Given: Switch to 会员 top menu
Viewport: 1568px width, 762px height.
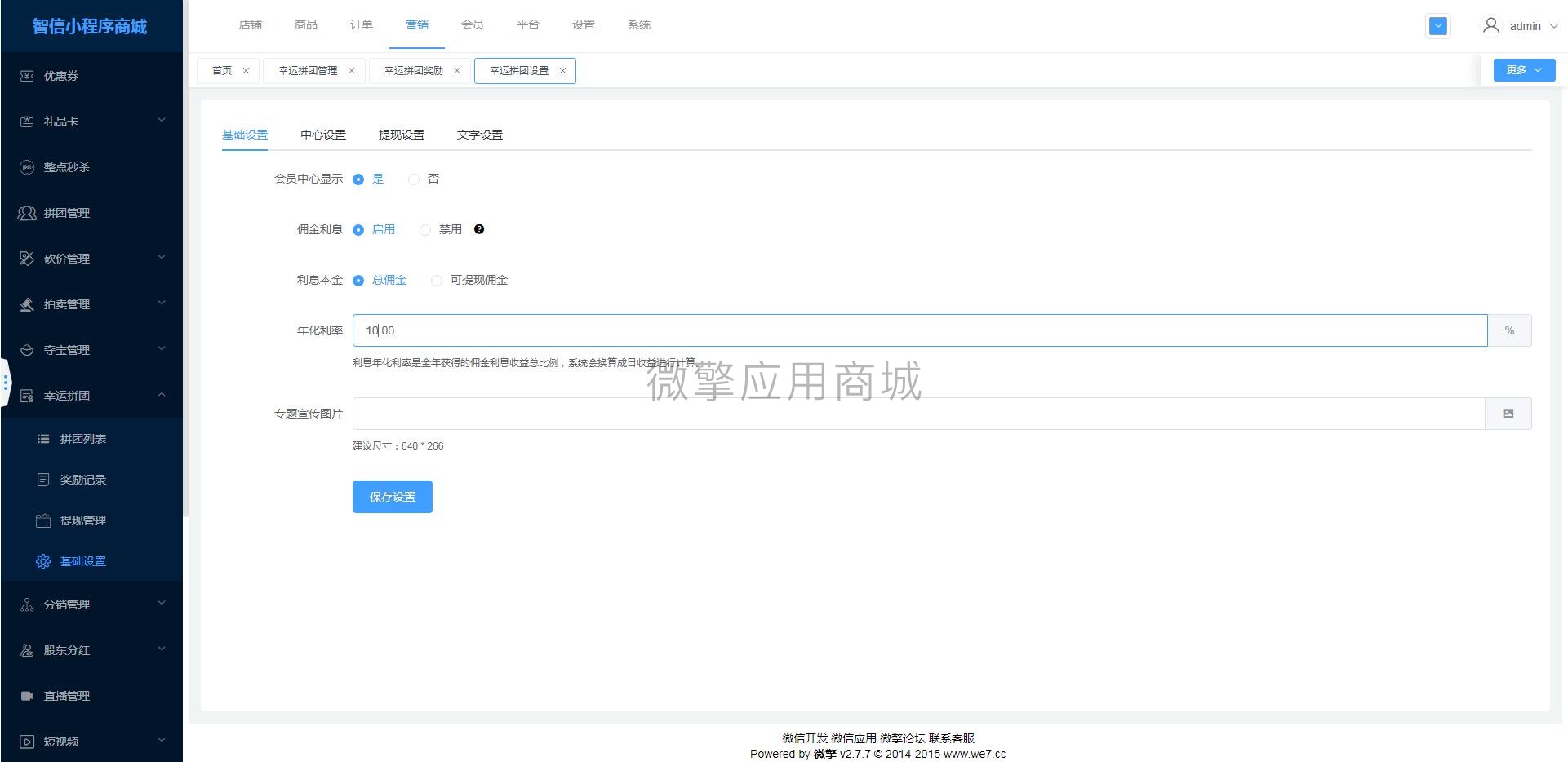Looking at the screenshot, I should 473,25.
